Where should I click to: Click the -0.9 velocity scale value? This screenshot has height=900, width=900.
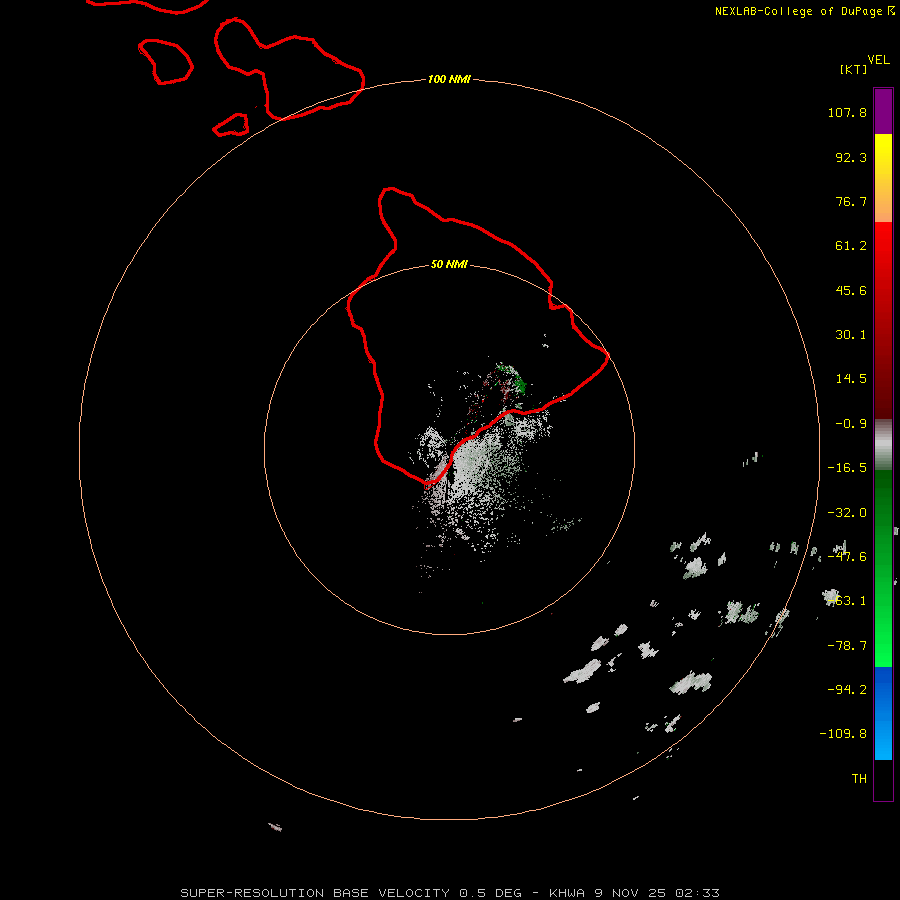851,424
